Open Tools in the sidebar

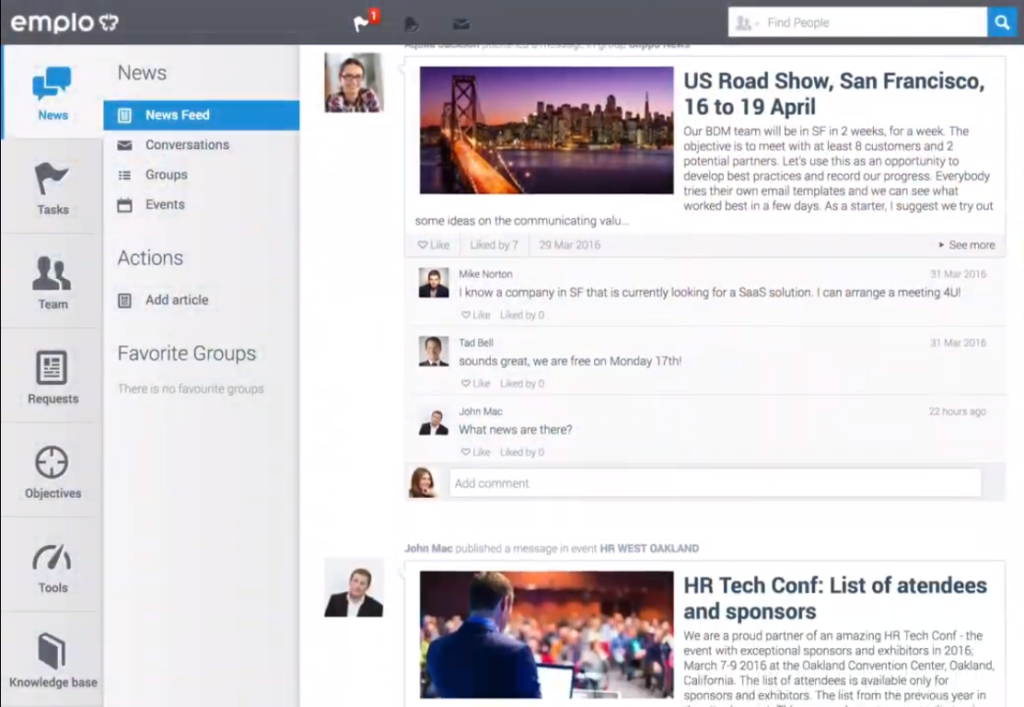point(52,566)
